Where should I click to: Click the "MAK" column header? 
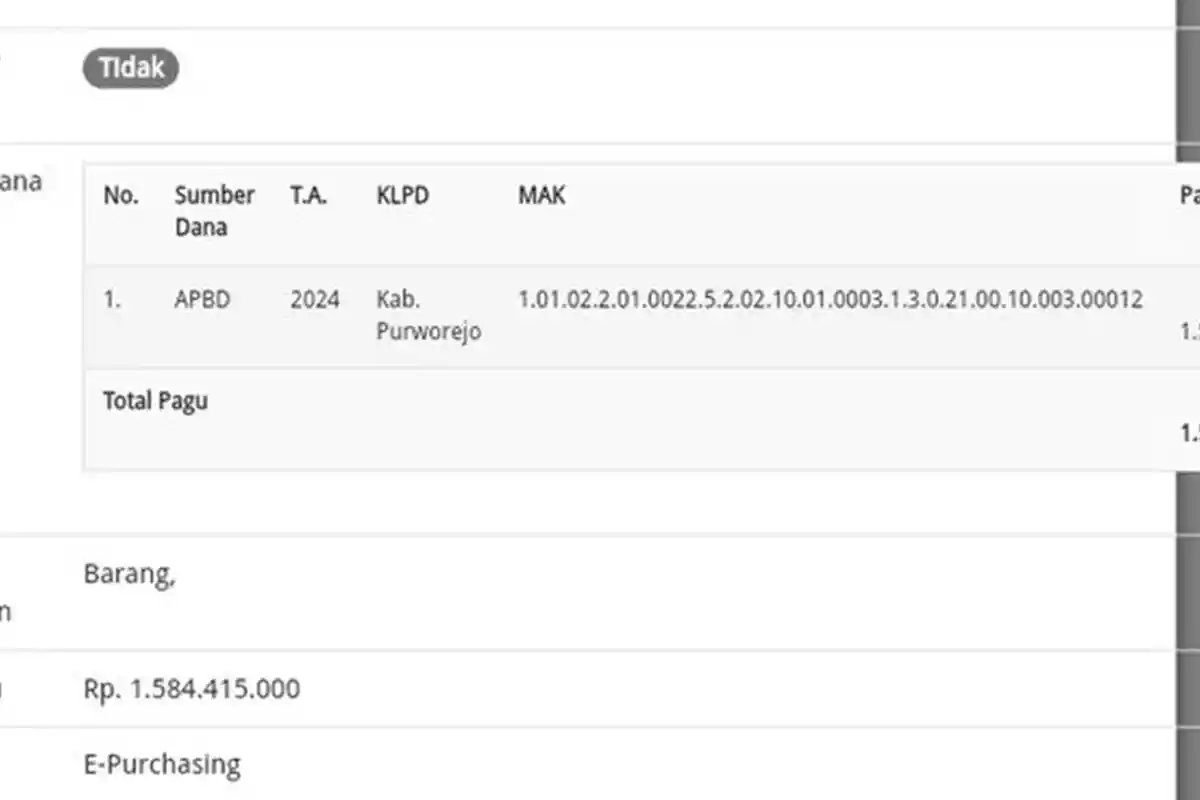[x=541, y=195]
